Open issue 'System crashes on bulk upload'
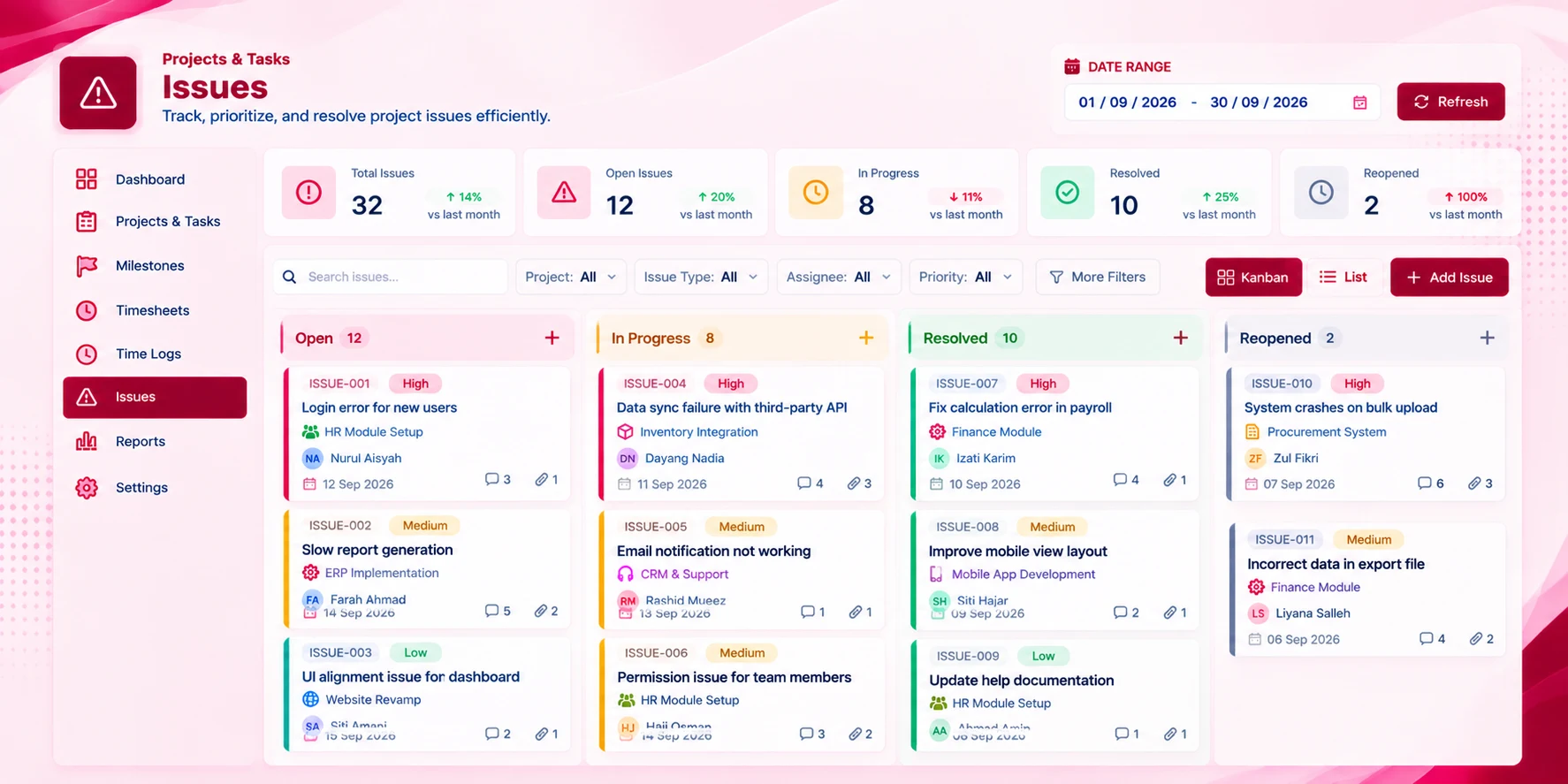The height and width of the screenshot is (784, 1568). (x=1341, y=407)
